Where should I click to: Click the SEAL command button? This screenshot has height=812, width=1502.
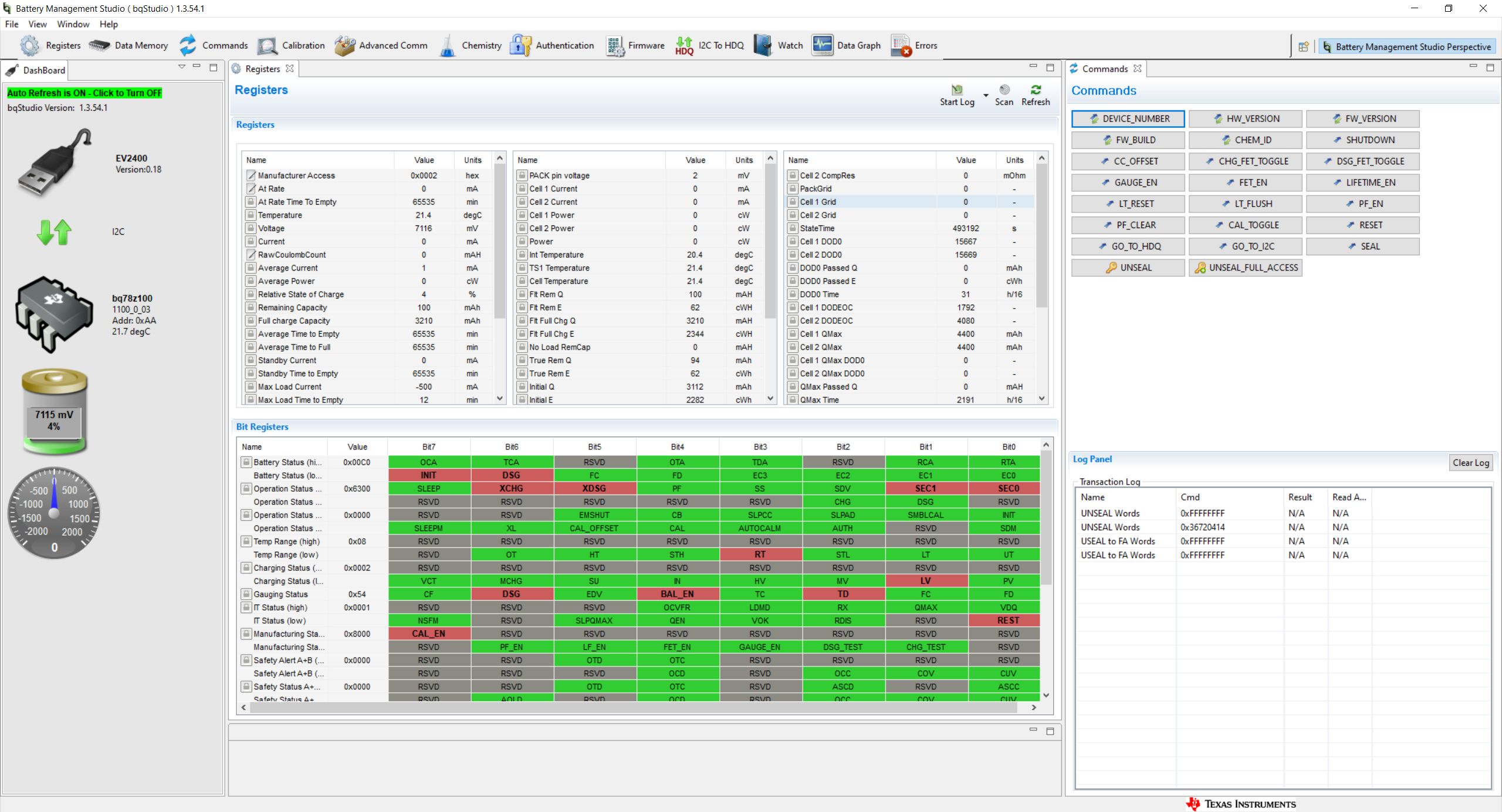[x=1362, y=246]
